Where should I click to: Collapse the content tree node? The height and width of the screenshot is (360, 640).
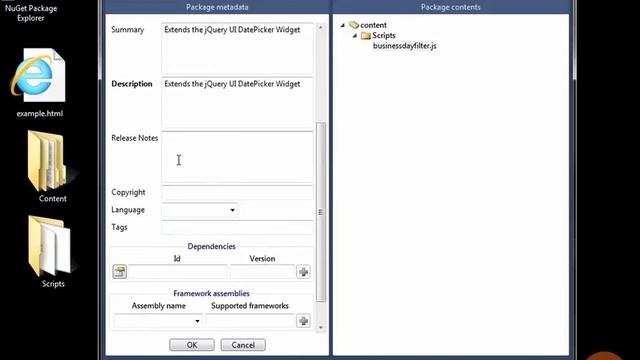343,25
